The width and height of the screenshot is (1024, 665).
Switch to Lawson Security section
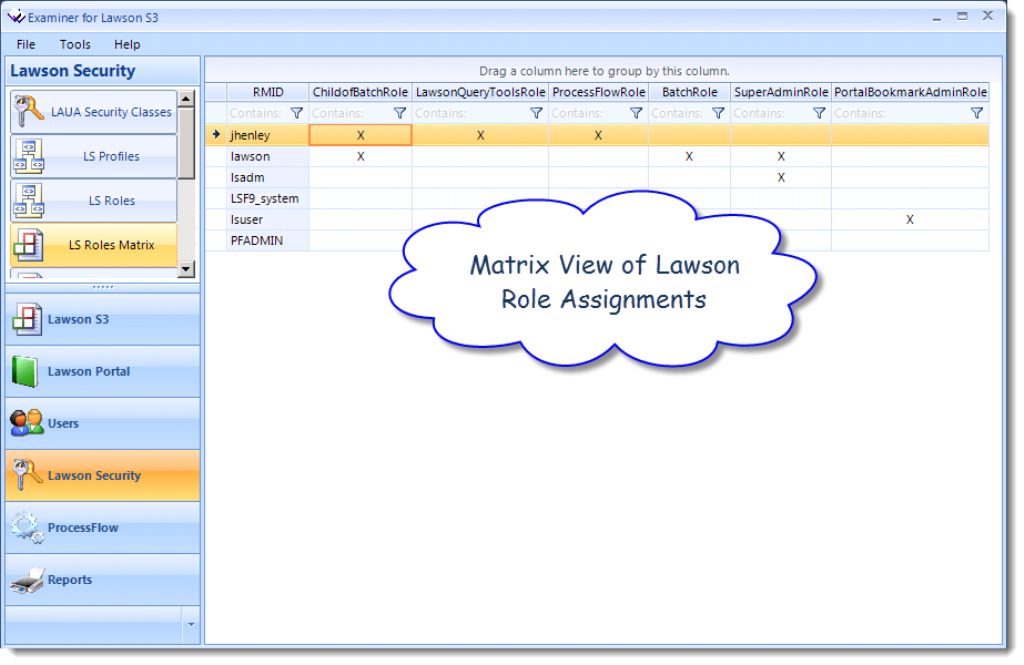[x=103, y=476]
